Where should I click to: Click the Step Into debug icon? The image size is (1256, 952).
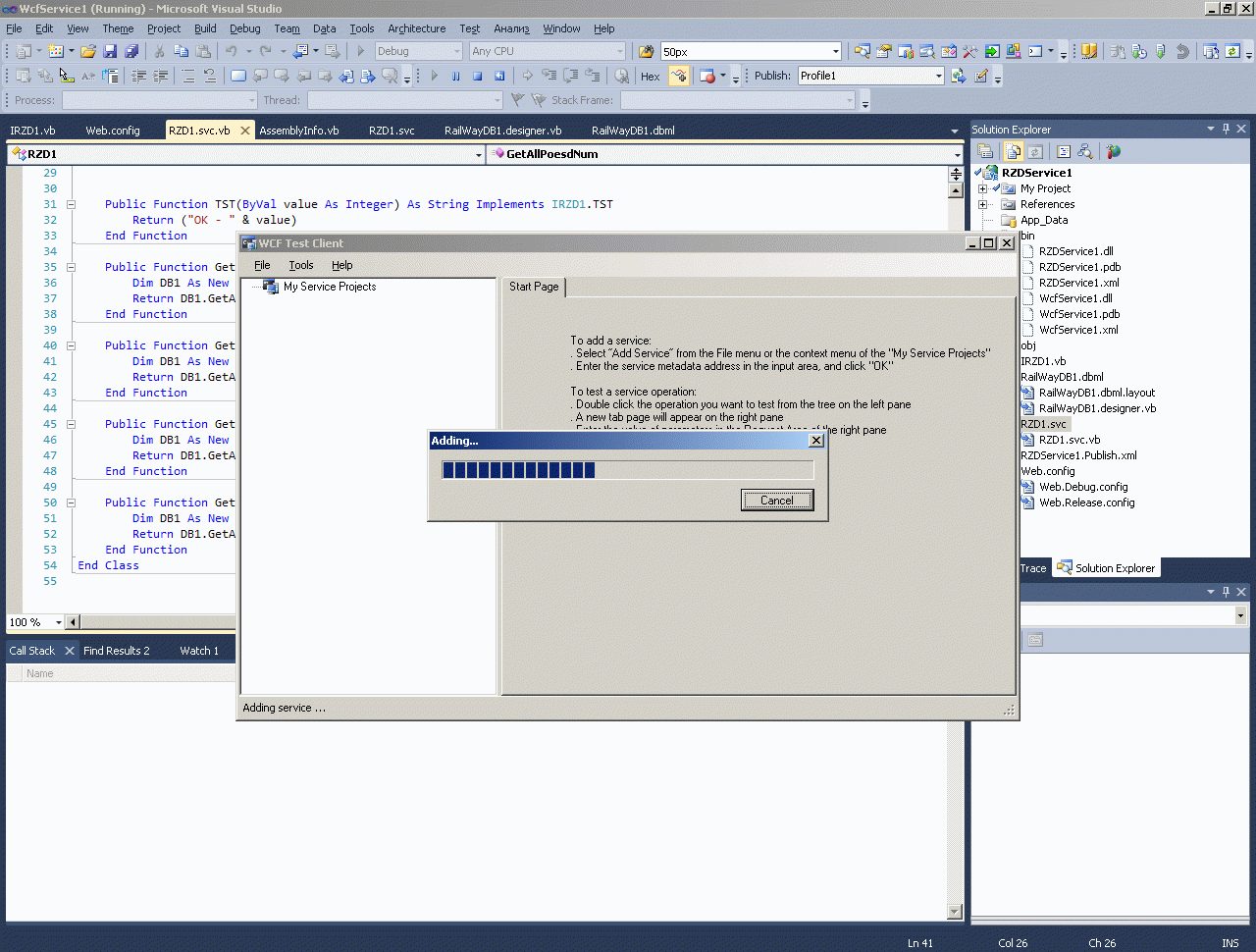click(x=549, y=76)
